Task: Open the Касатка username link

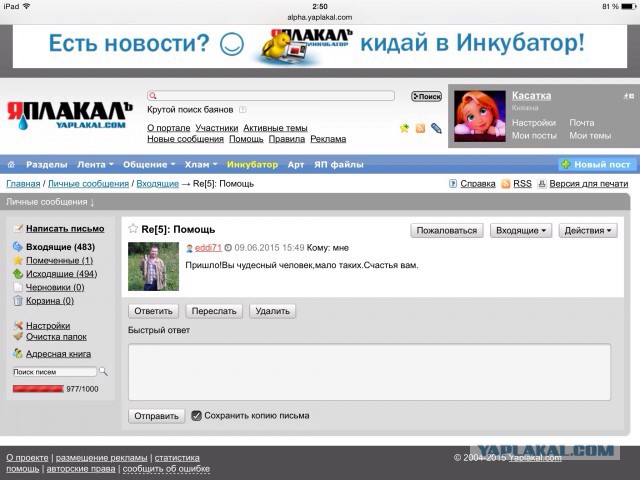Action: click(531, 96)
